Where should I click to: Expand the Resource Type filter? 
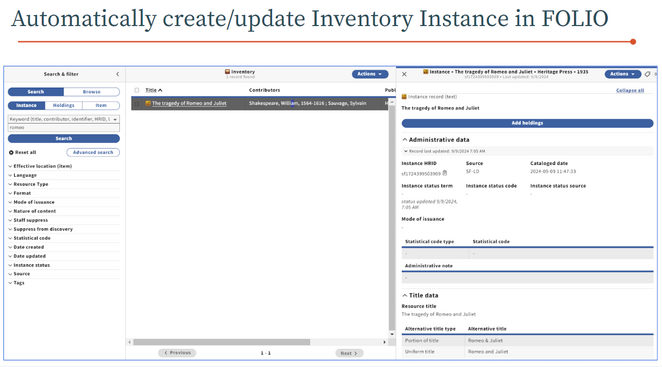(28, 184)
